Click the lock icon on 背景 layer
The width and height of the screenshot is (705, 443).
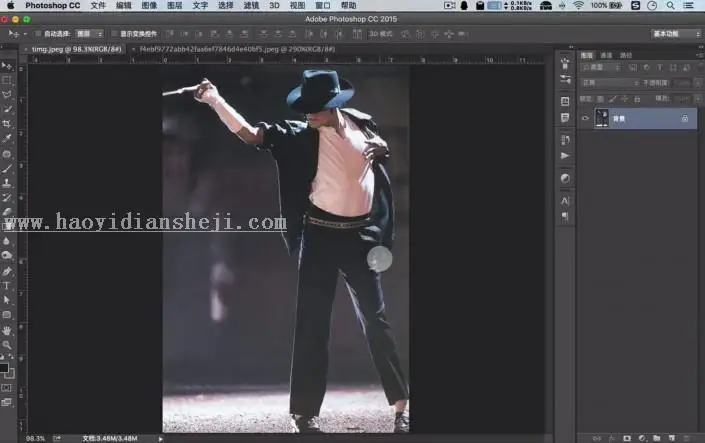coord(684,118)
